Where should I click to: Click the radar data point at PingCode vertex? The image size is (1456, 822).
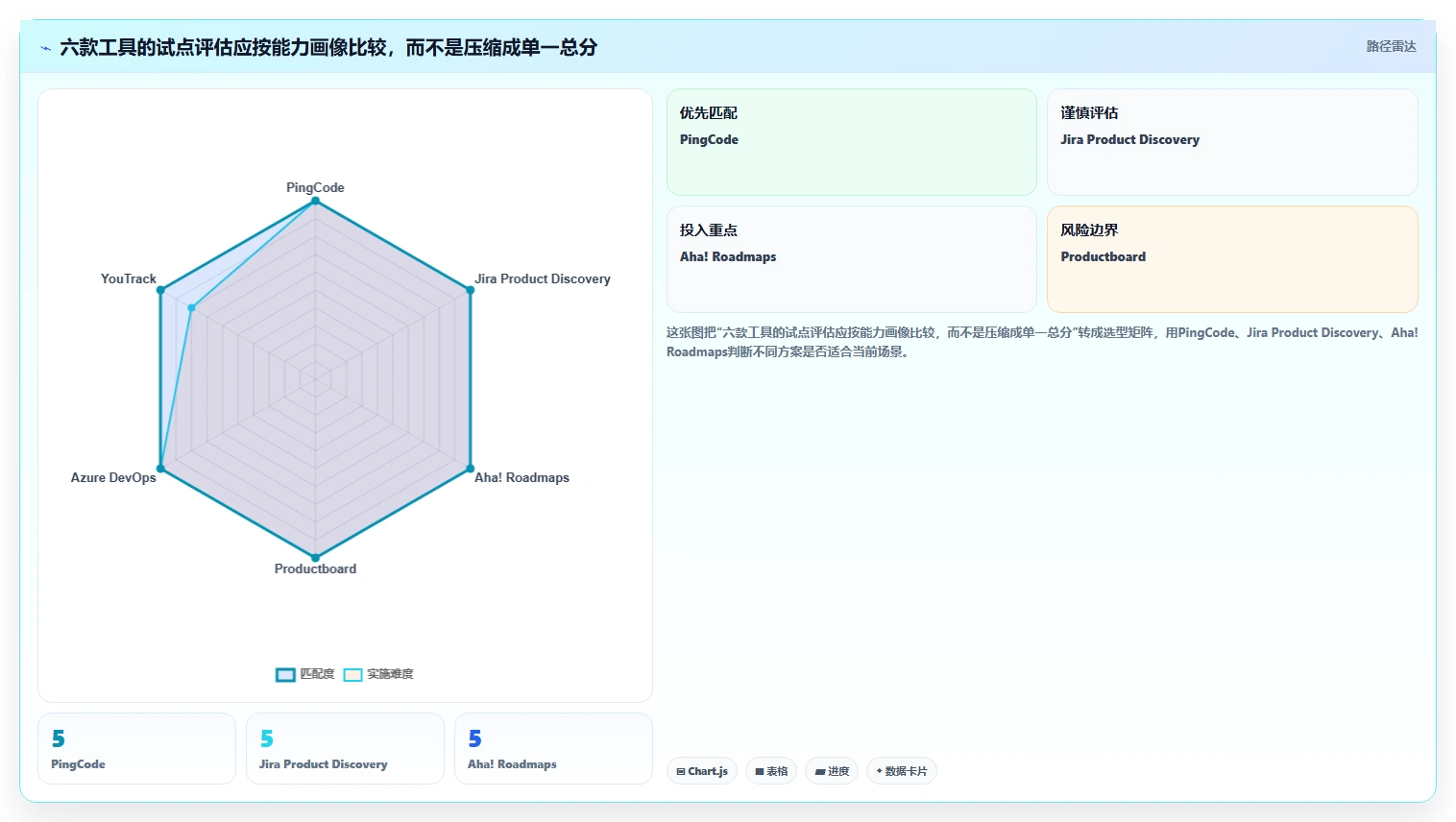tap(315, 201)
